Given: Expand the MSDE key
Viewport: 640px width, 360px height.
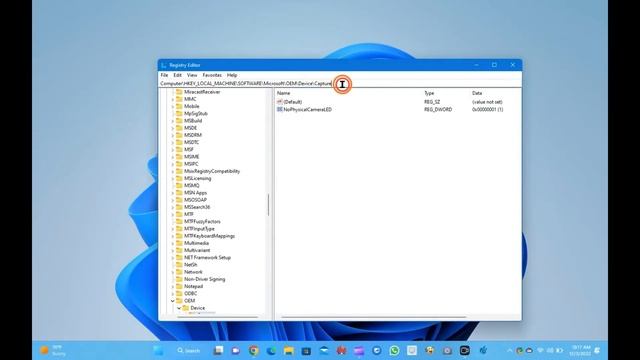Looking at the screenshot, I should pos(173,128).
